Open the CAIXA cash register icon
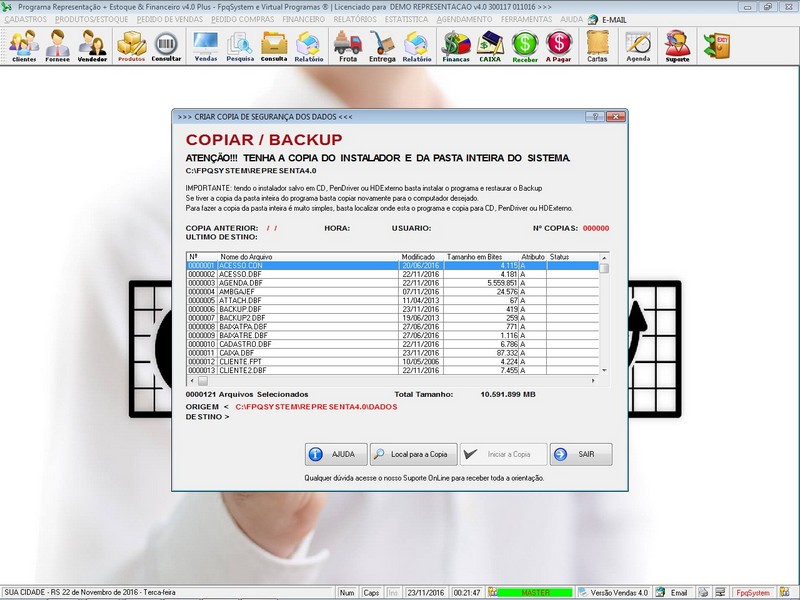800x600 pixels. pyautogui.click(x=490, y=46)
